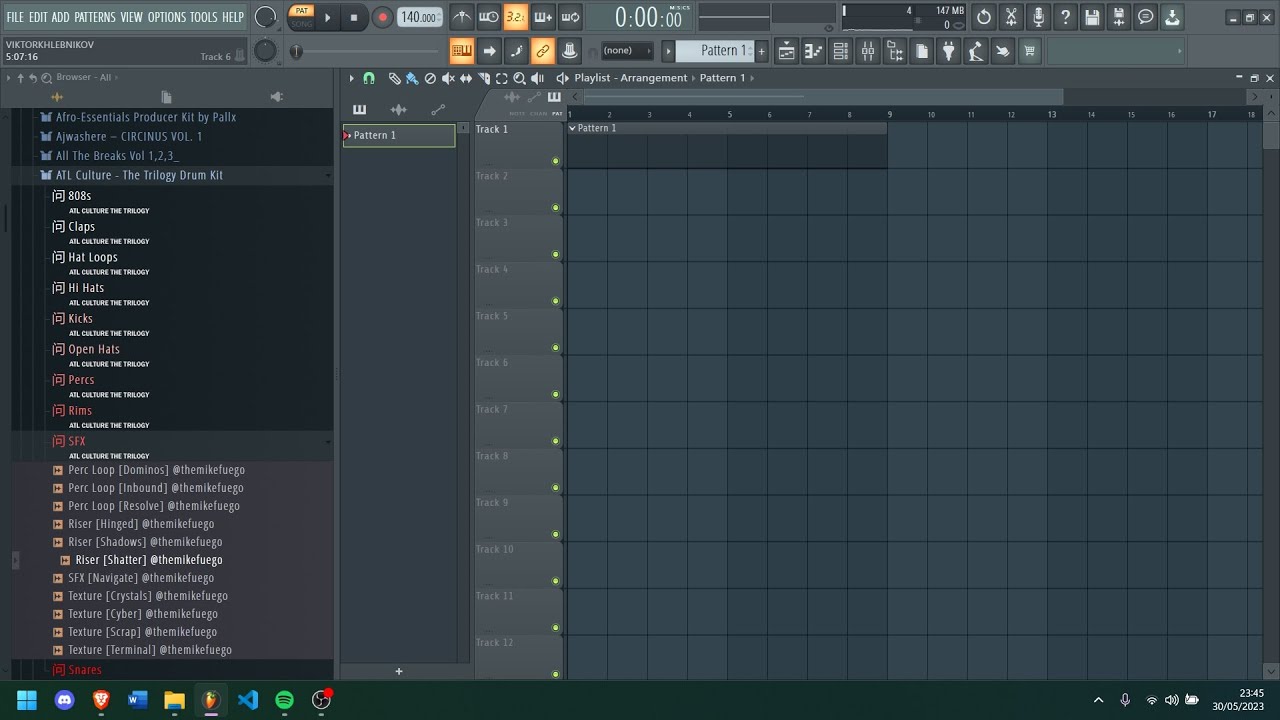Open the FILE menu

click(15, 17)
